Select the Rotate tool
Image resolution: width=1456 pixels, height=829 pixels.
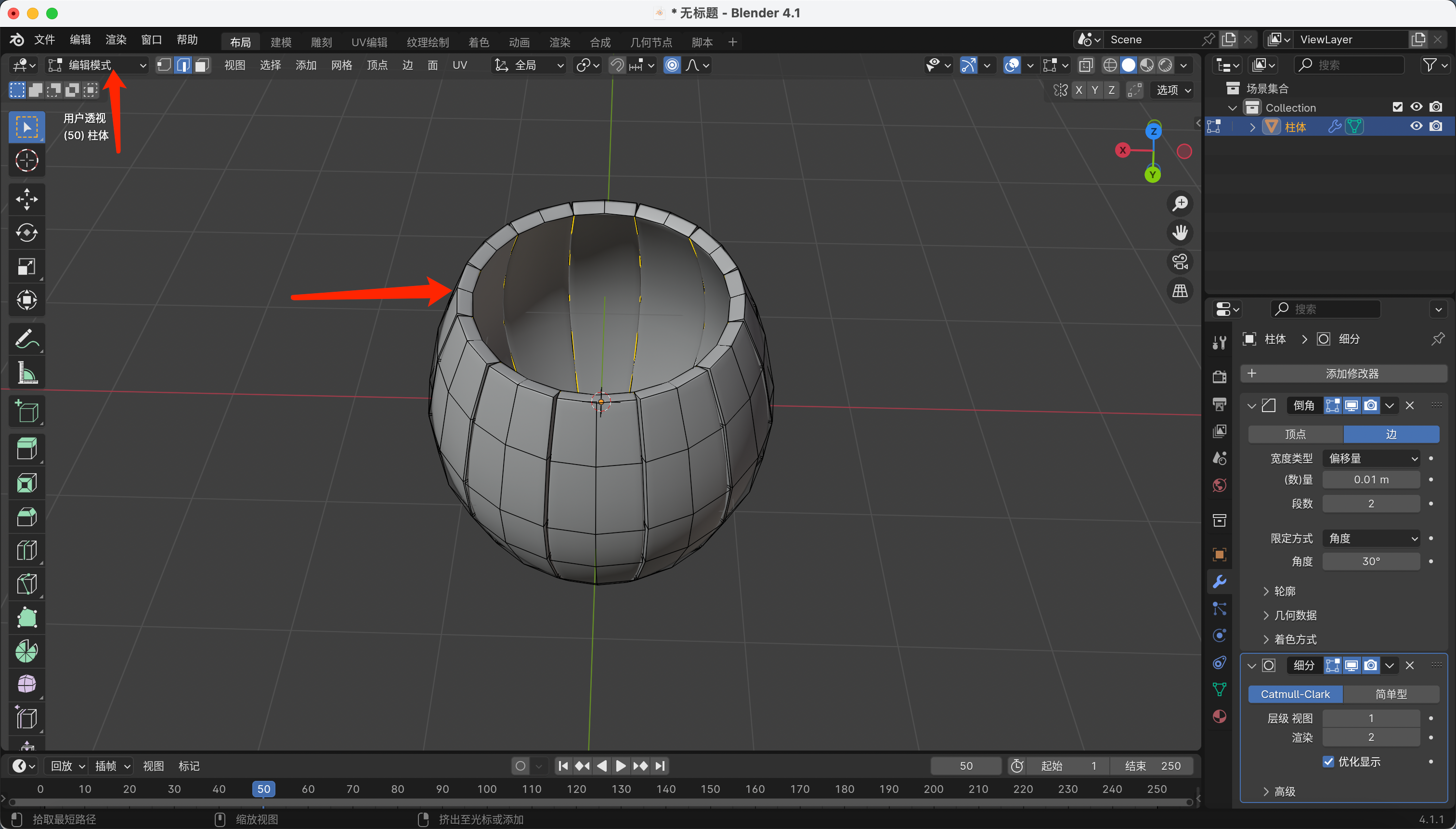pyautogui.click(x=27, y=233)
